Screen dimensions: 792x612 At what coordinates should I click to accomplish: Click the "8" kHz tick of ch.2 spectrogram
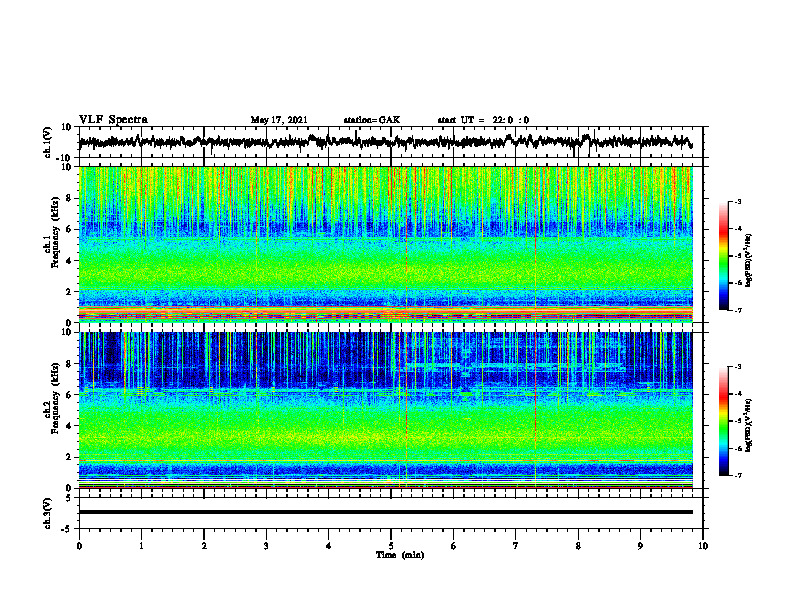[70, 364]
